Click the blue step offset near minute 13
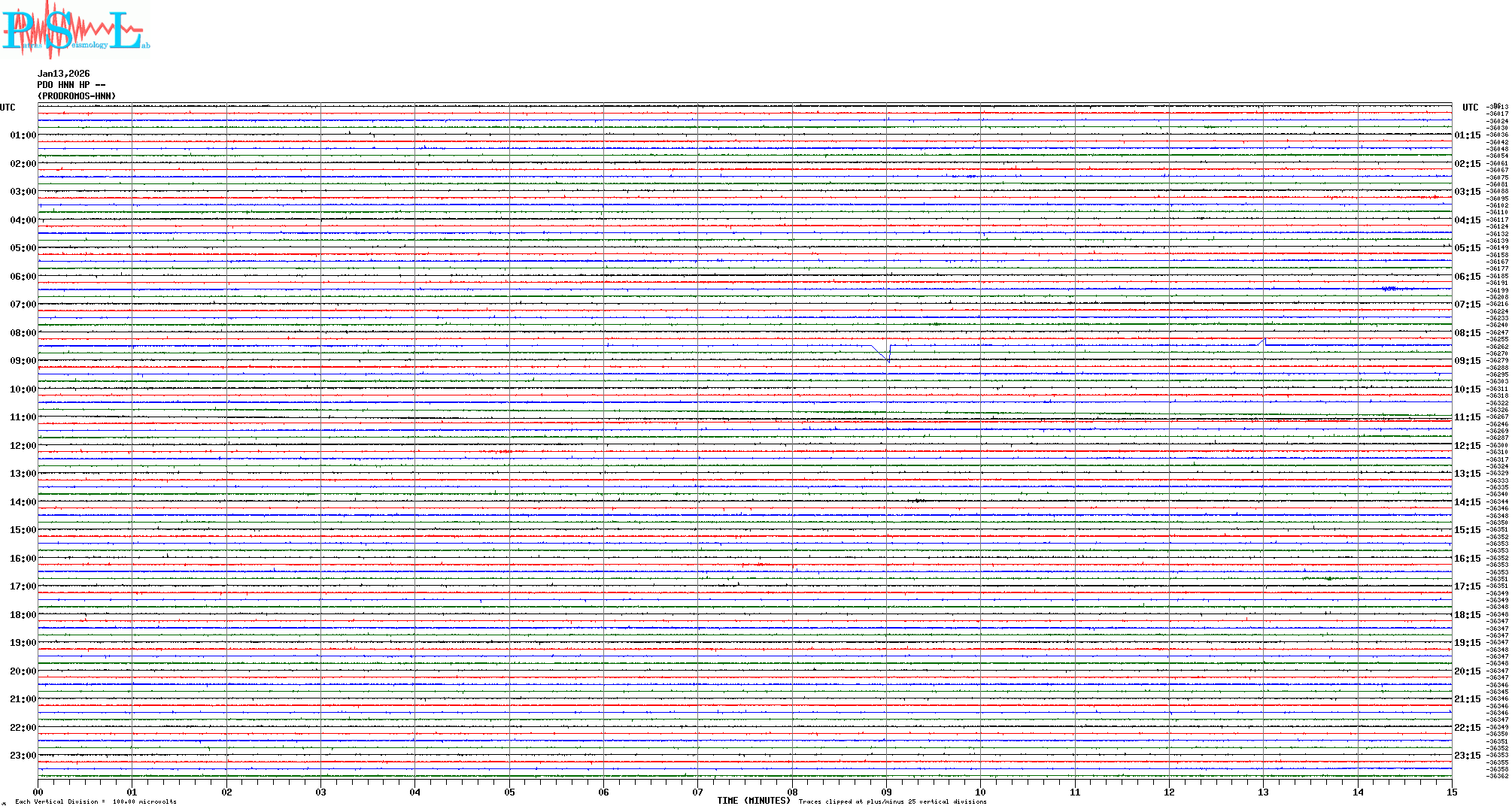The height and width of the screenshot is (812, 1512). pos(1264,341)
